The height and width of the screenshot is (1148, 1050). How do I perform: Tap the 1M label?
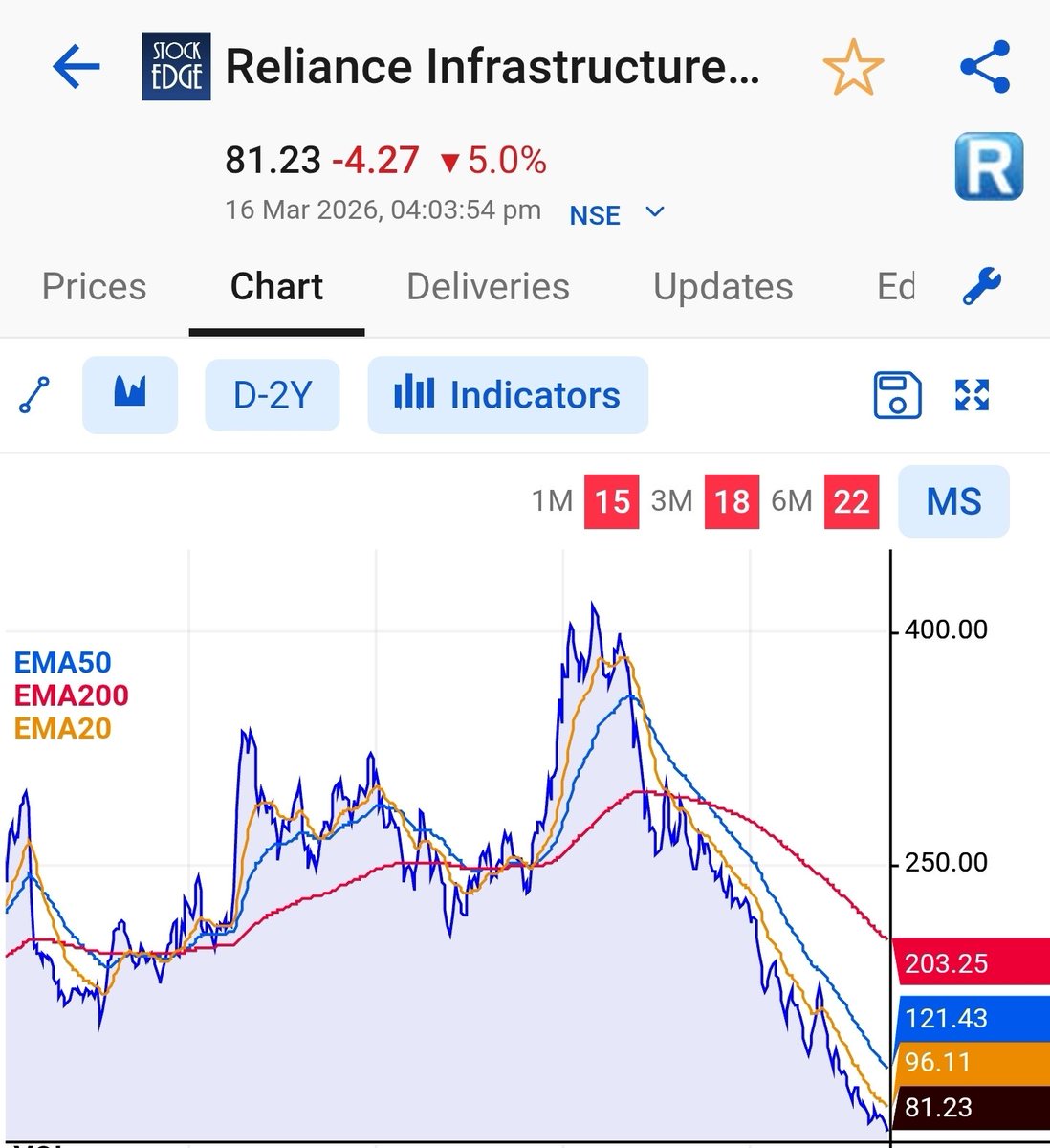552,501
